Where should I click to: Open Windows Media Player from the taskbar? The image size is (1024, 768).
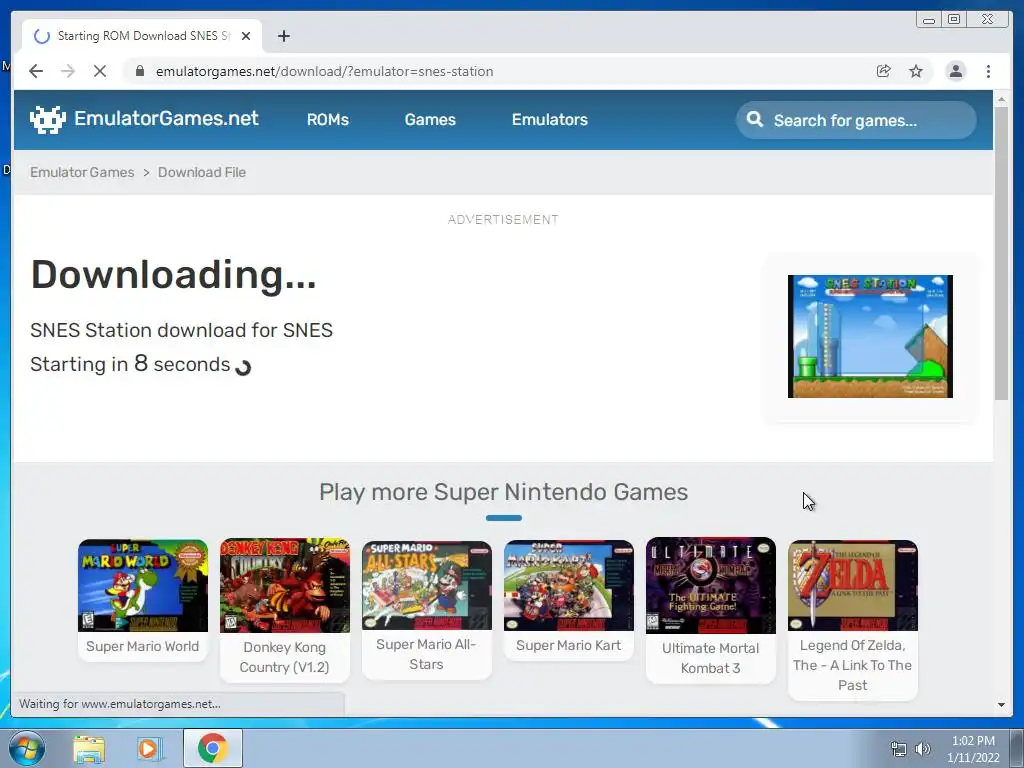(149, 749)
